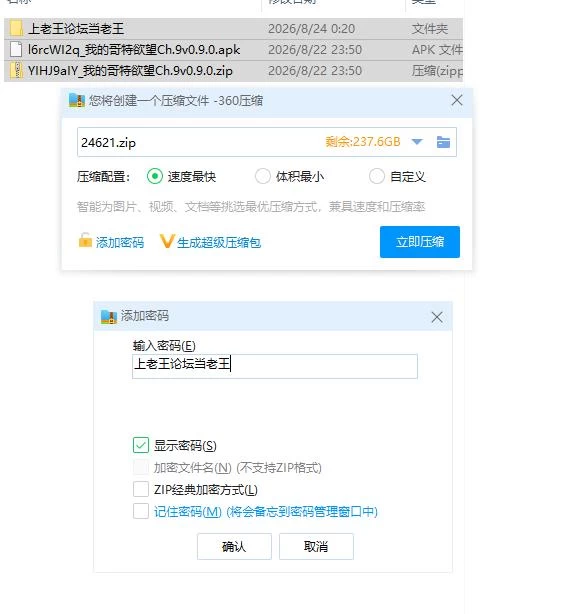The height and width of the screenshot is (614, 561).
Task: Open the 添加密码 link
Action: coord(120,242)
